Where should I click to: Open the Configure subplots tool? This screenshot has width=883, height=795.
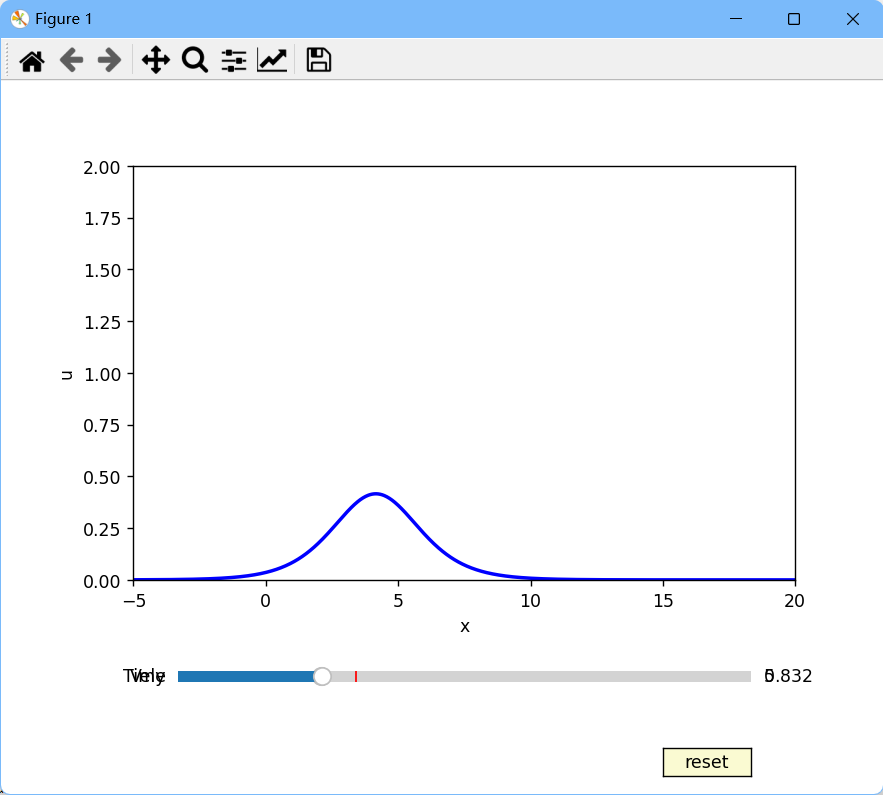coord(233,61)
